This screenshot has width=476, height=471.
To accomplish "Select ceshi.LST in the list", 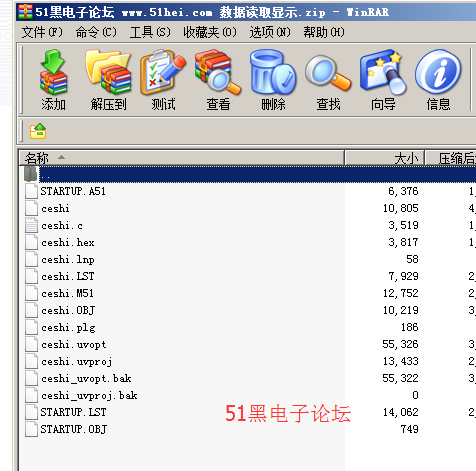I will click(68, 276).
